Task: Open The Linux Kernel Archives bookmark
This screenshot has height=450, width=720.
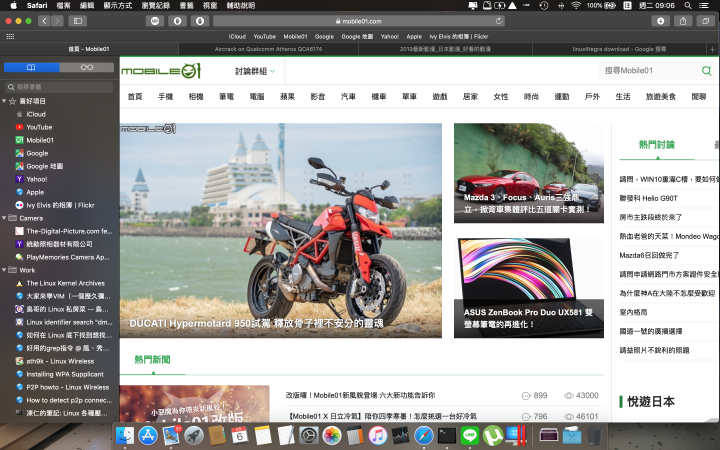Action: tap(65, 283)
